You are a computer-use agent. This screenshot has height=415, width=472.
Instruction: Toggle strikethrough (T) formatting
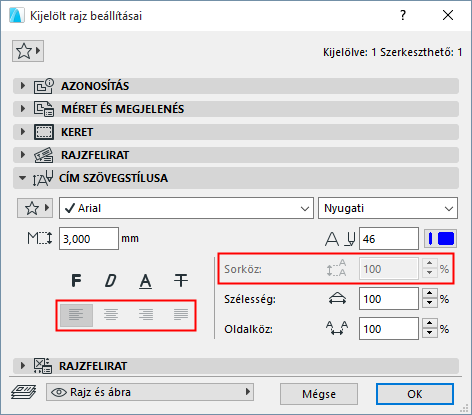point(181,280)
